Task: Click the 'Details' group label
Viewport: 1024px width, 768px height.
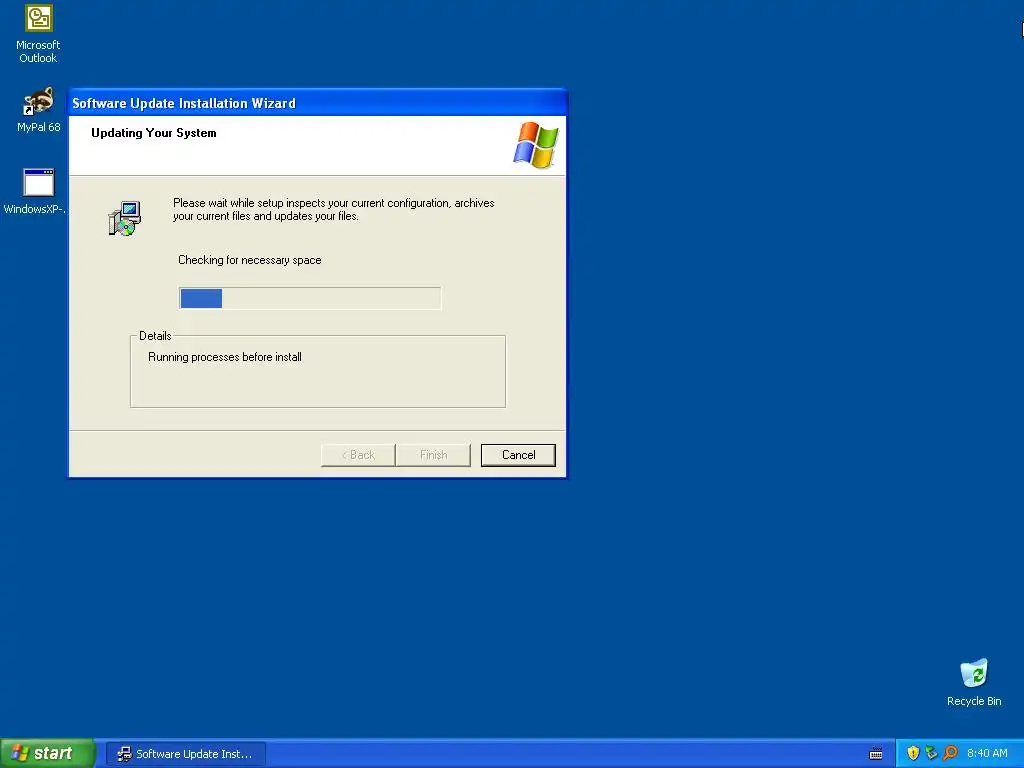Action: [155, 336]
